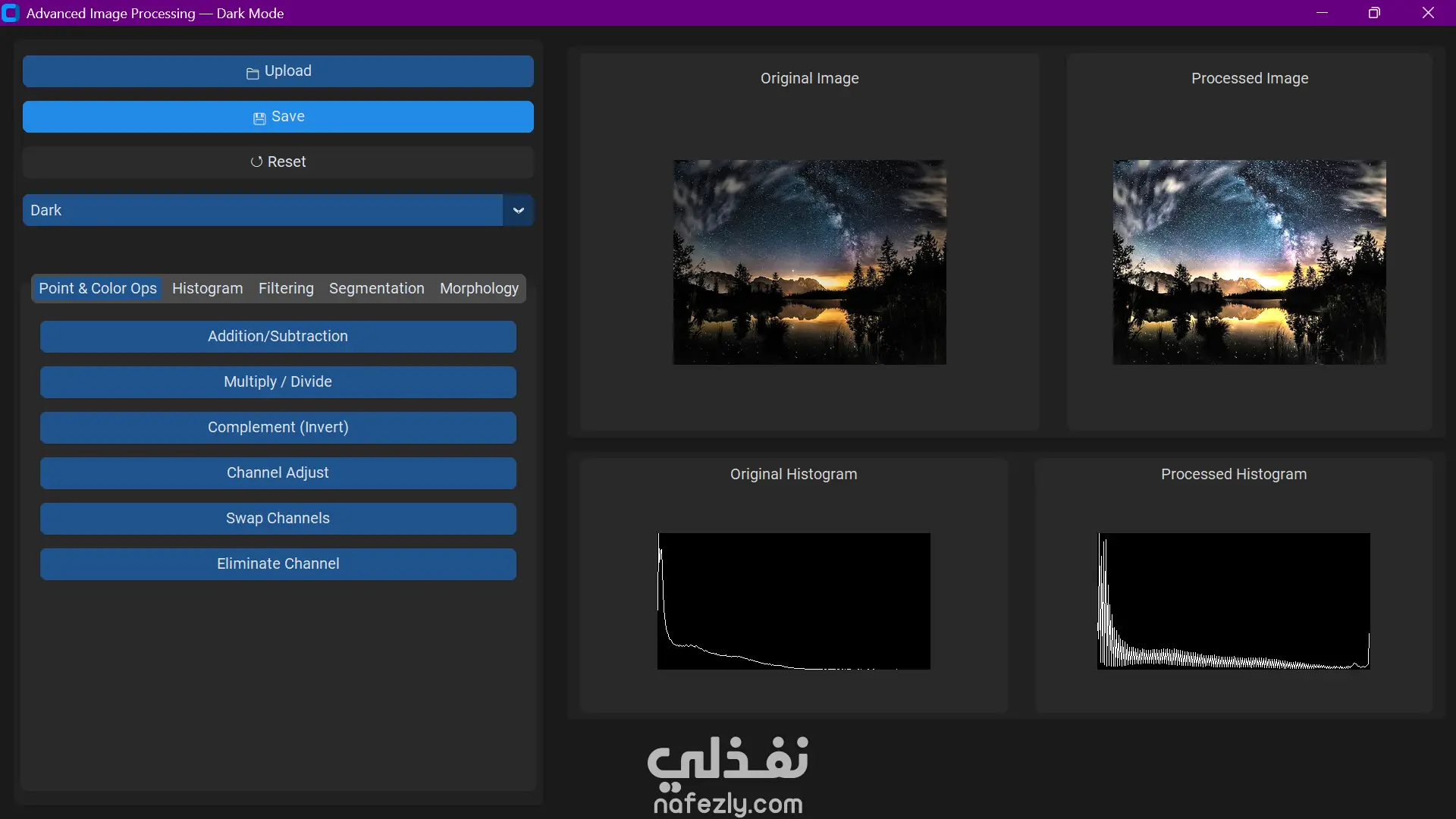This screenshot has height=819, width=1456.
Task: Click the Upload folder icon
Action: [253, 73]
